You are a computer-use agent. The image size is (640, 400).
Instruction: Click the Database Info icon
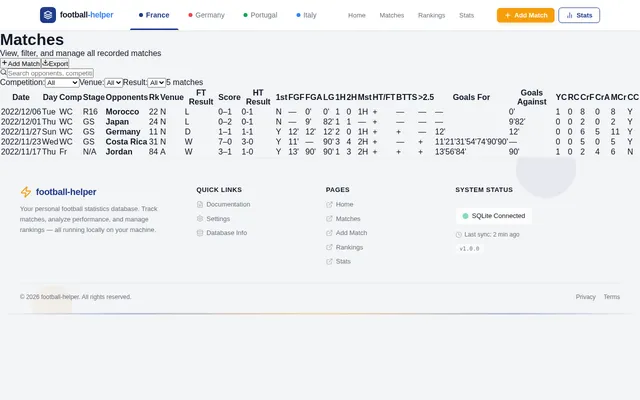tap(200, 233)
